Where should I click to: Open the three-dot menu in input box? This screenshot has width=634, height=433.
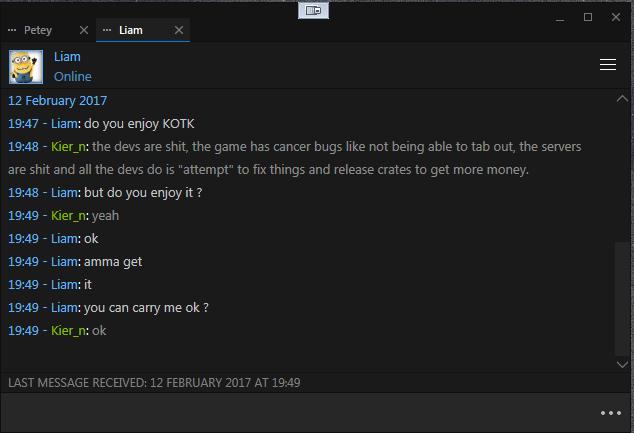pos(611,413)
